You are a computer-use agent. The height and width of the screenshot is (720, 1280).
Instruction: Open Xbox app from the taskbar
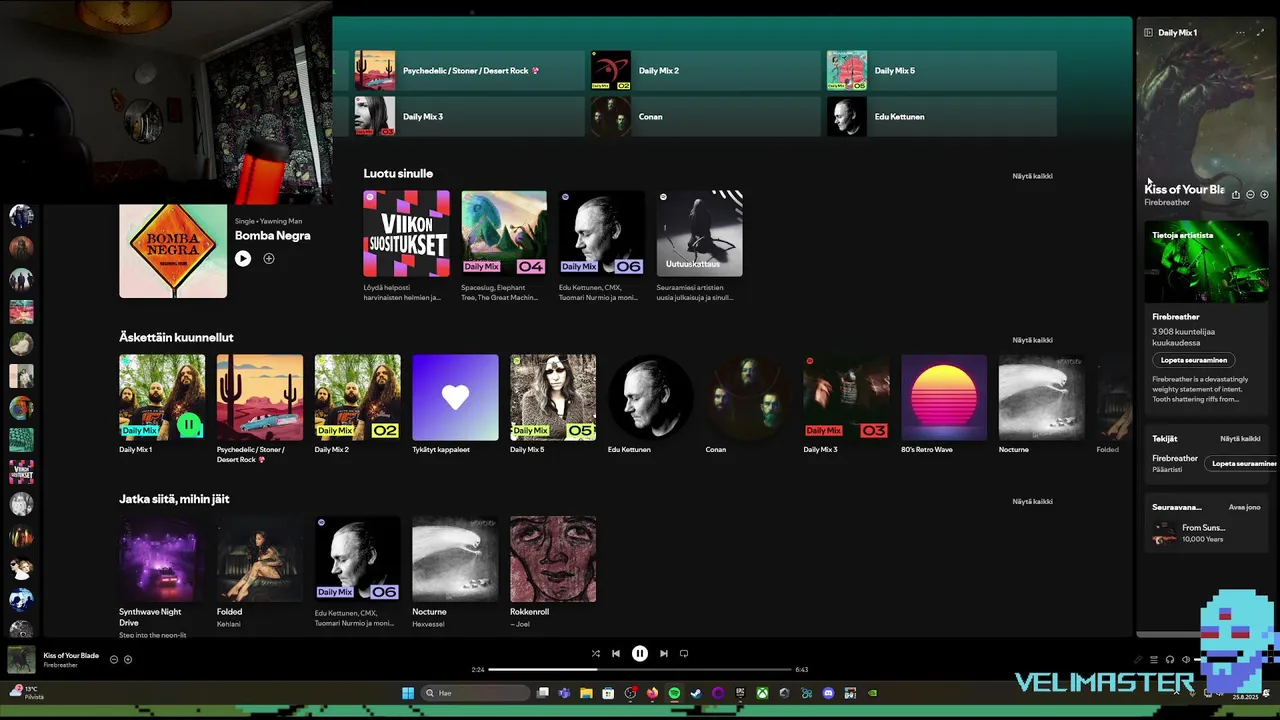point(762,693)
